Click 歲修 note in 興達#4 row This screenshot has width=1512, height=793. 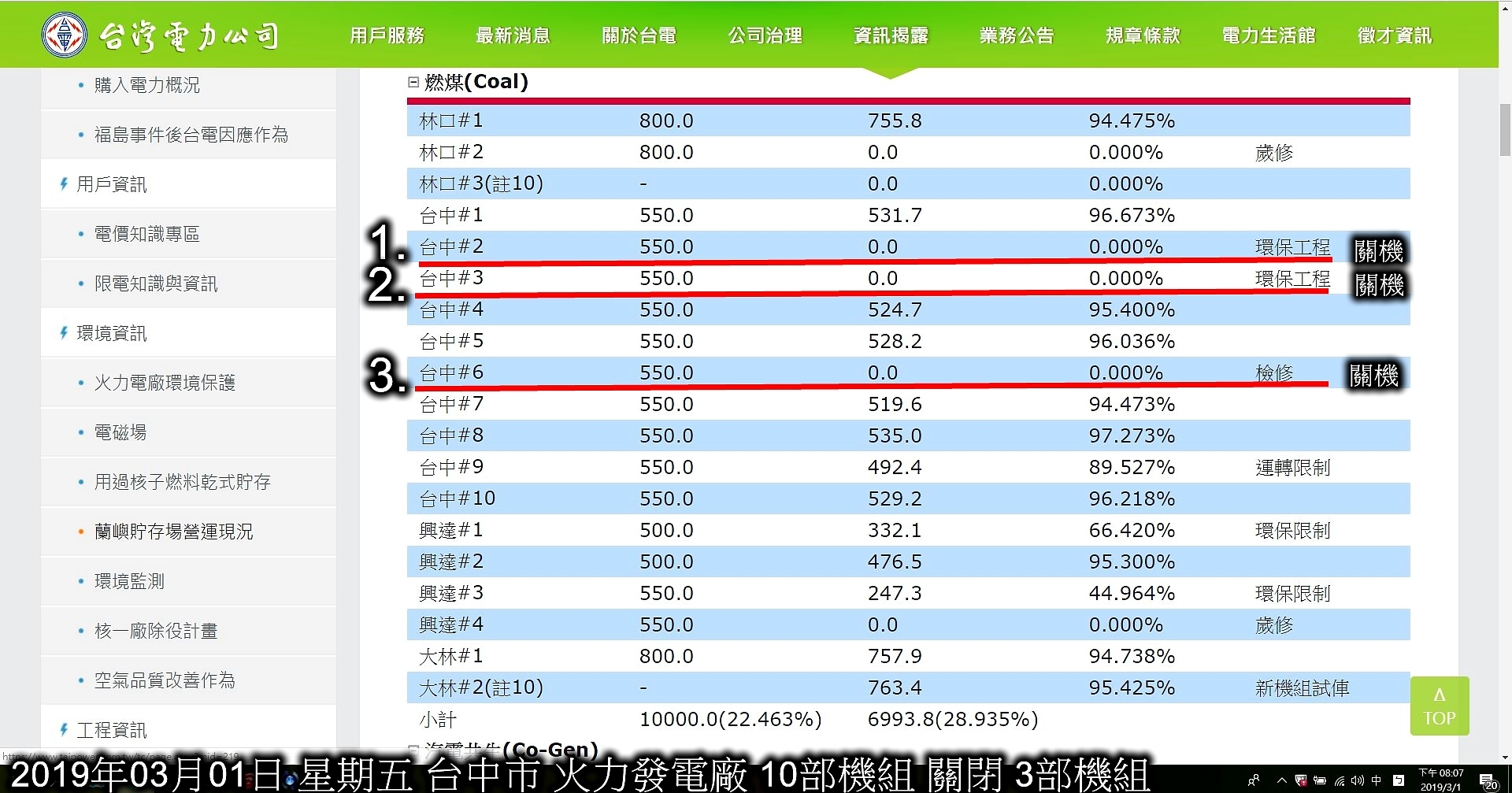[x=1274, y=625]
